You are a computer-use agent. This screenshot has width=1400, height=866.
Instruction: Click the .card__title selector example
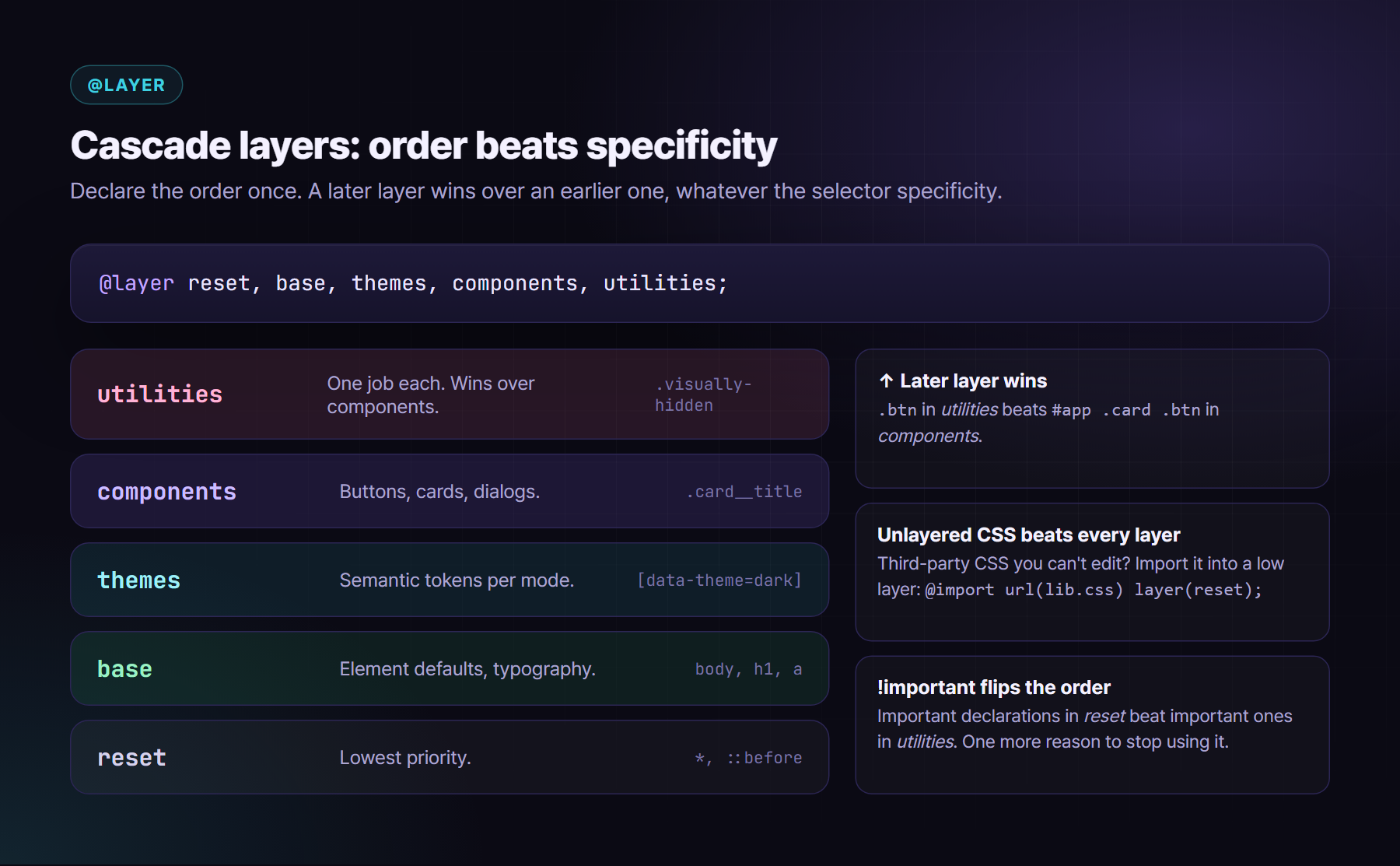click(x=744, y=492)
